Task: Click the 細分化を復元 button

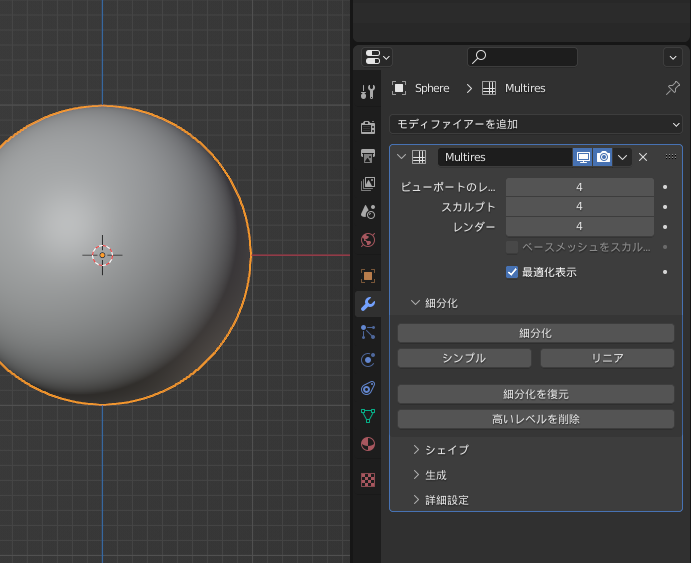Action: [535, 394]
